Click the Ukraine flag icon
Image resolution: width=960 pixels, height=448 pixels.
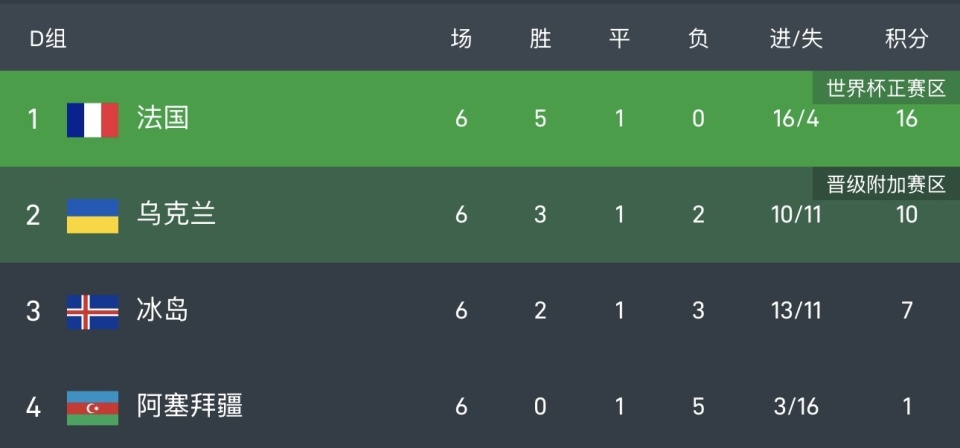(x=92, y=215)
